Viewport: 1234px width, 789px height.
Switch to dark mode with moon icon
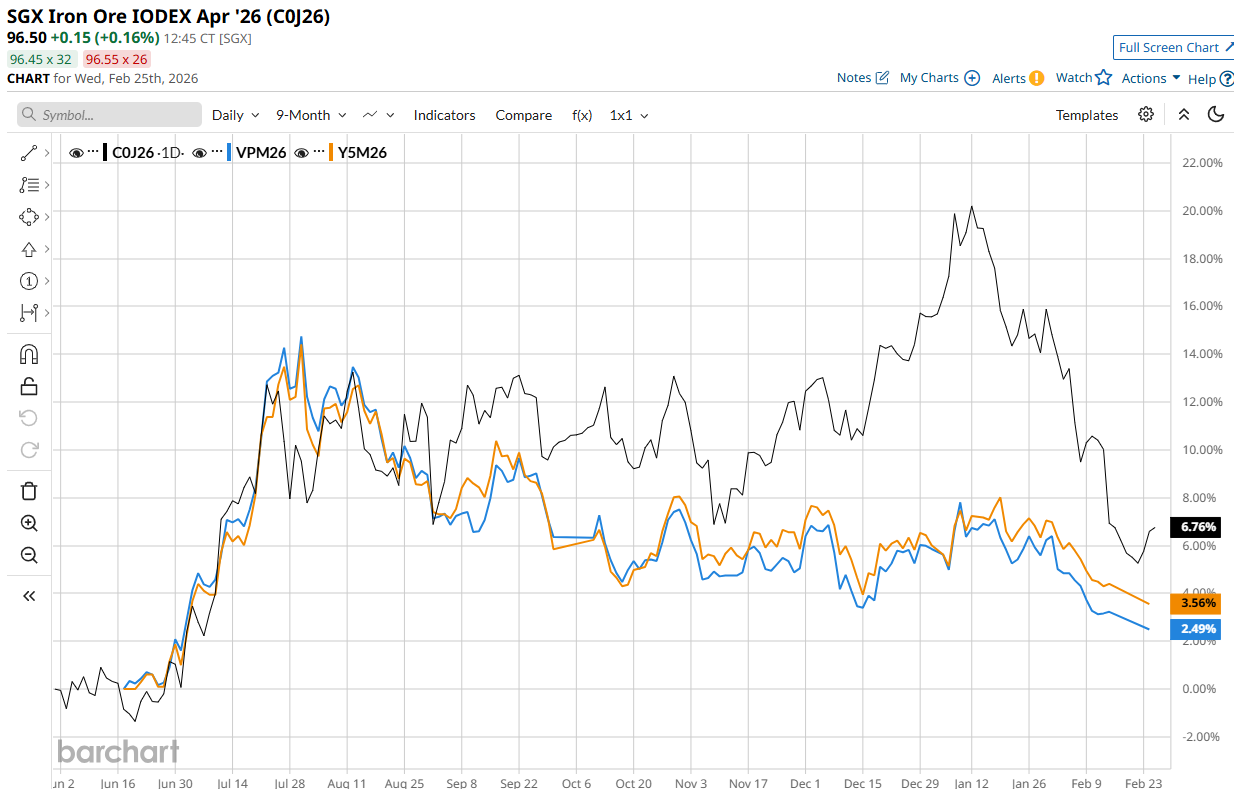coord(1216,115)
